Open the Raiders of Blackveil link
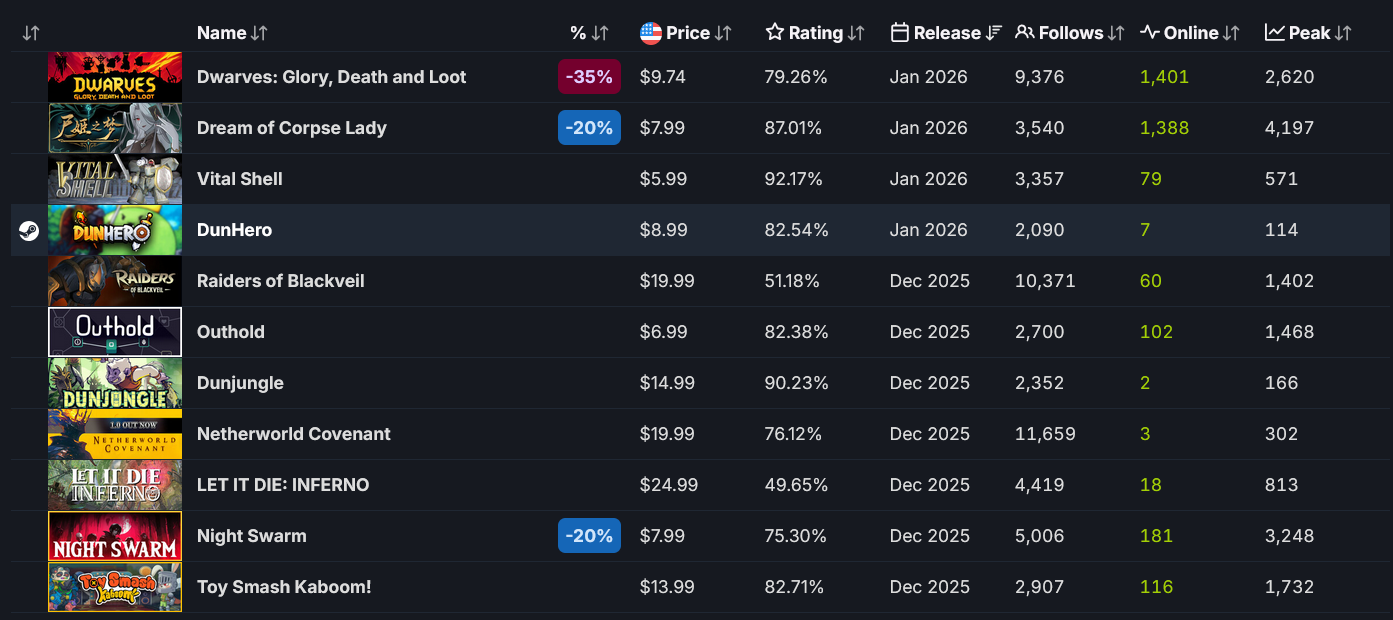The height and width of the screenshot is (620, 1393). point(280,281)
